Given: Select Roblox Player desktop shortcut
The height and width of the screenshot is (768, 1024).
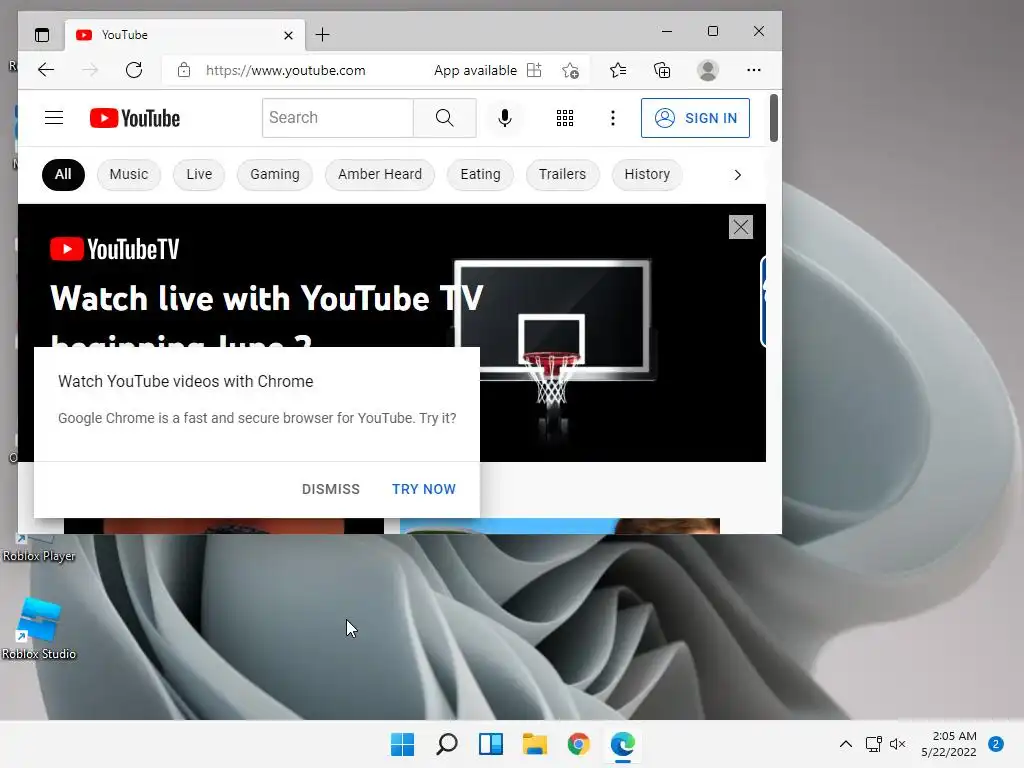Looking at the screenshot, I should [39, 549].
